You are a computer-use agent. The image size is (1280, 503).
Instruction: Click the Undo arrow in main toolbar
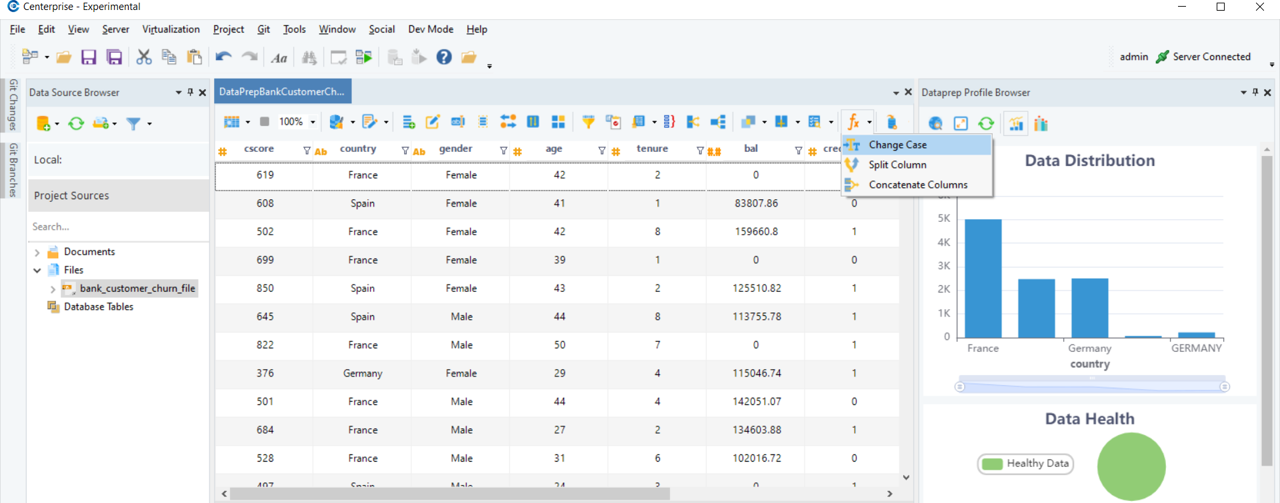click(223, 57)
